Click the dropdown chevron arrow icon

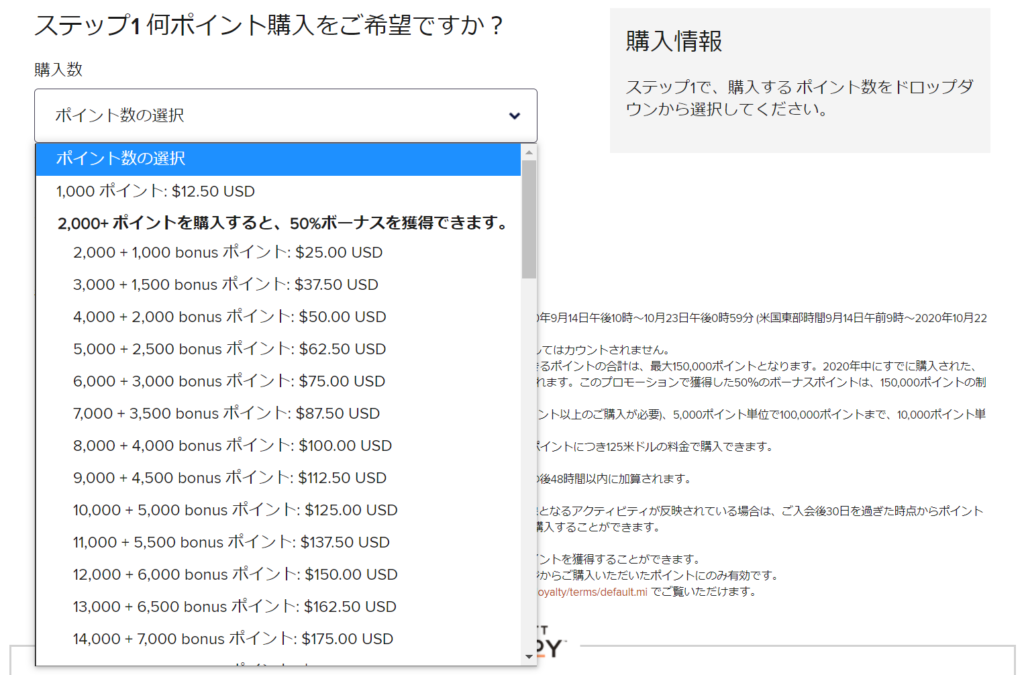coord(514,116)
